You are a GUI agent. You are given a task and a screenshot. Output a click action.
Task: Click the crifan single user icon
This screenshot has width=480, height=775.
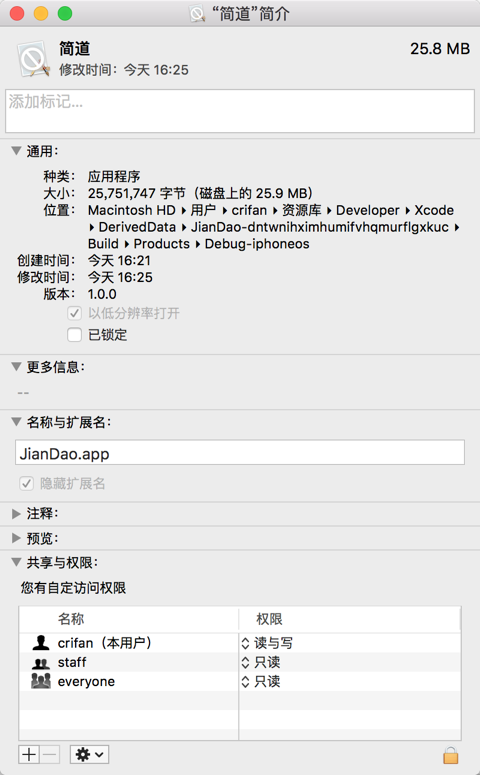tap(41, 643)
